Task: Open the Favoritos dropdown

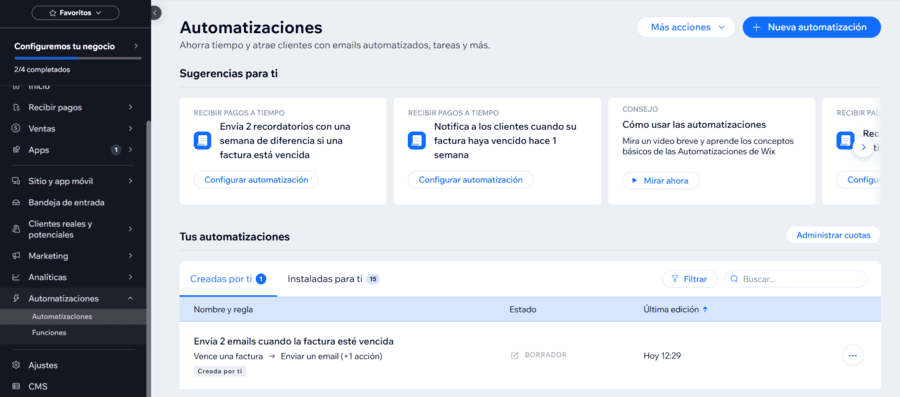Action: click(75, 13)
